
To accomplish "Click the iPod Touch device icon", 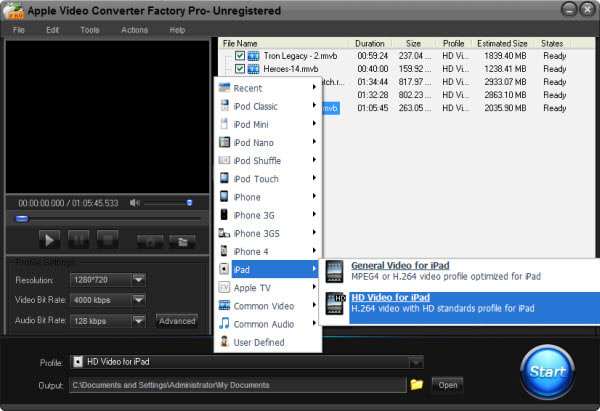I will pyautogui.click(x=225, y=178).
